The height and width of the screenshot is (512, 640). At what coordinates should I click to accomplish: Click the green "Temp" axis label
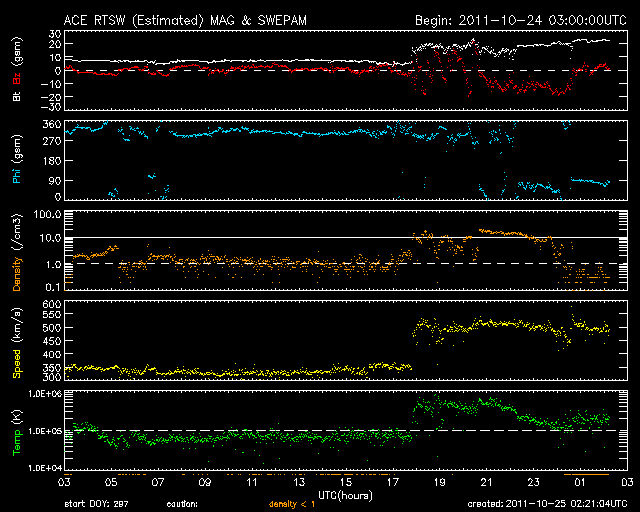17,443
